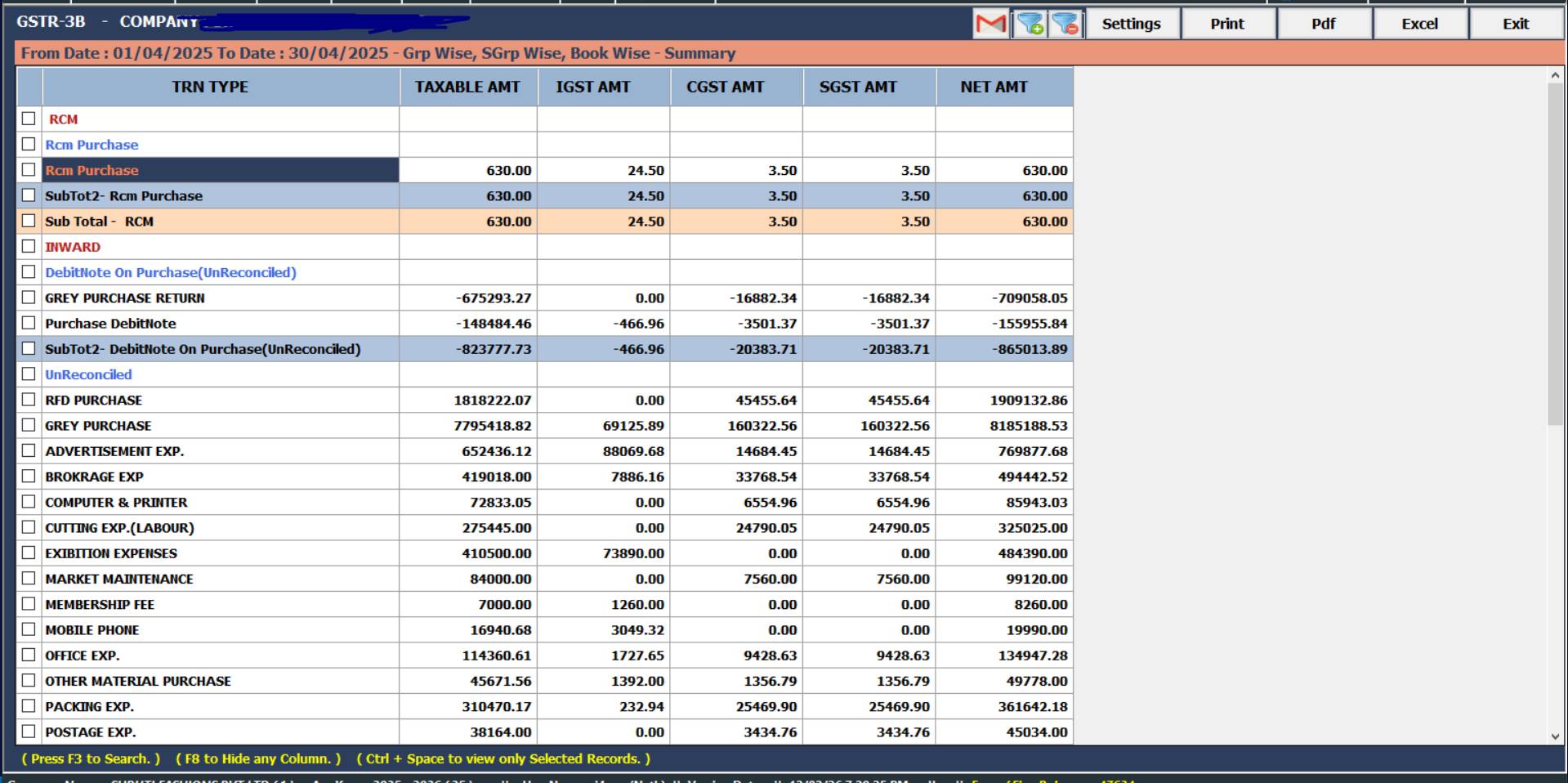Enable the checkbox on MOBILE PHONE row
This screenshot has height=783, width=1568.
click(x=29, y=629)
